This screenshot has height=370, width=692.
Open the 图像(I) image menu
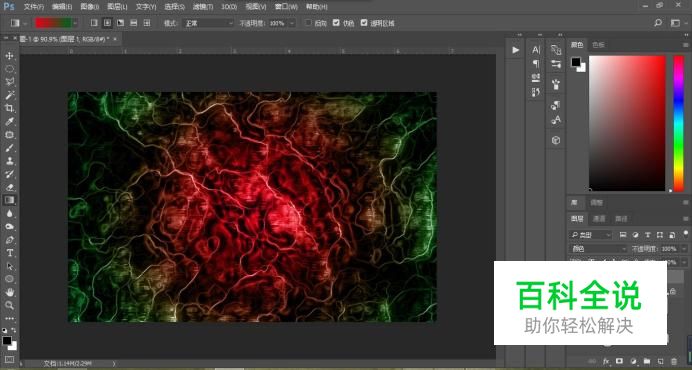coord(90,7)
